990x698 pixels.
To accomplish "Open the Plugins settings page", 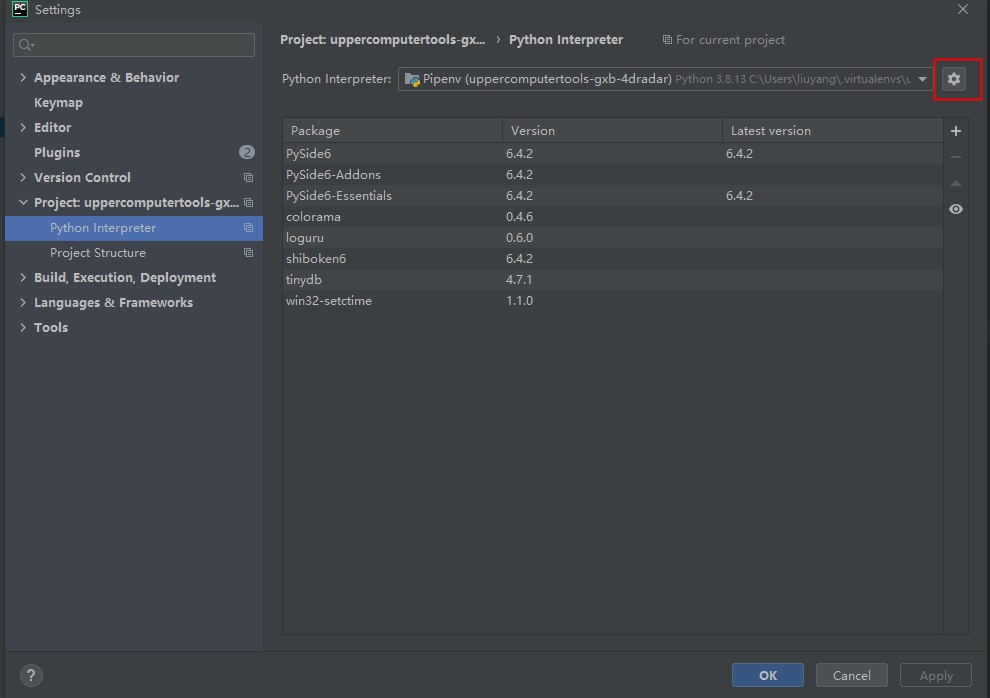I will pyautogui.click(x=57, y=153).
